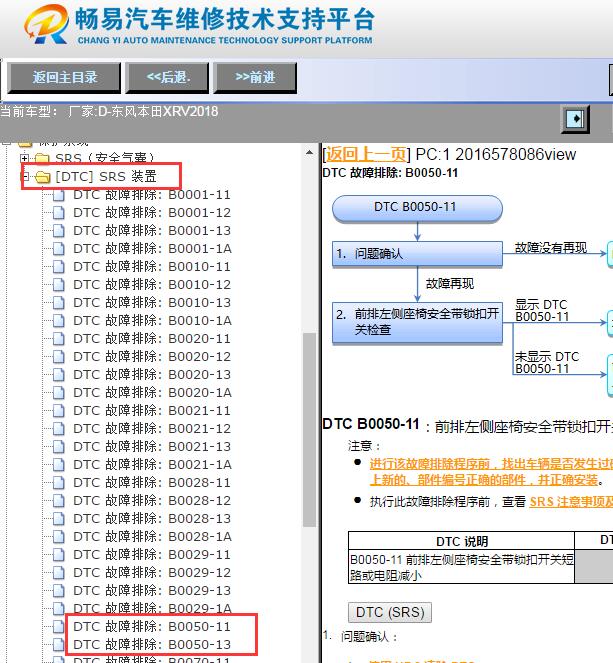Go forward with the >>前进 button
613x663 pixels.
[255, 78]
